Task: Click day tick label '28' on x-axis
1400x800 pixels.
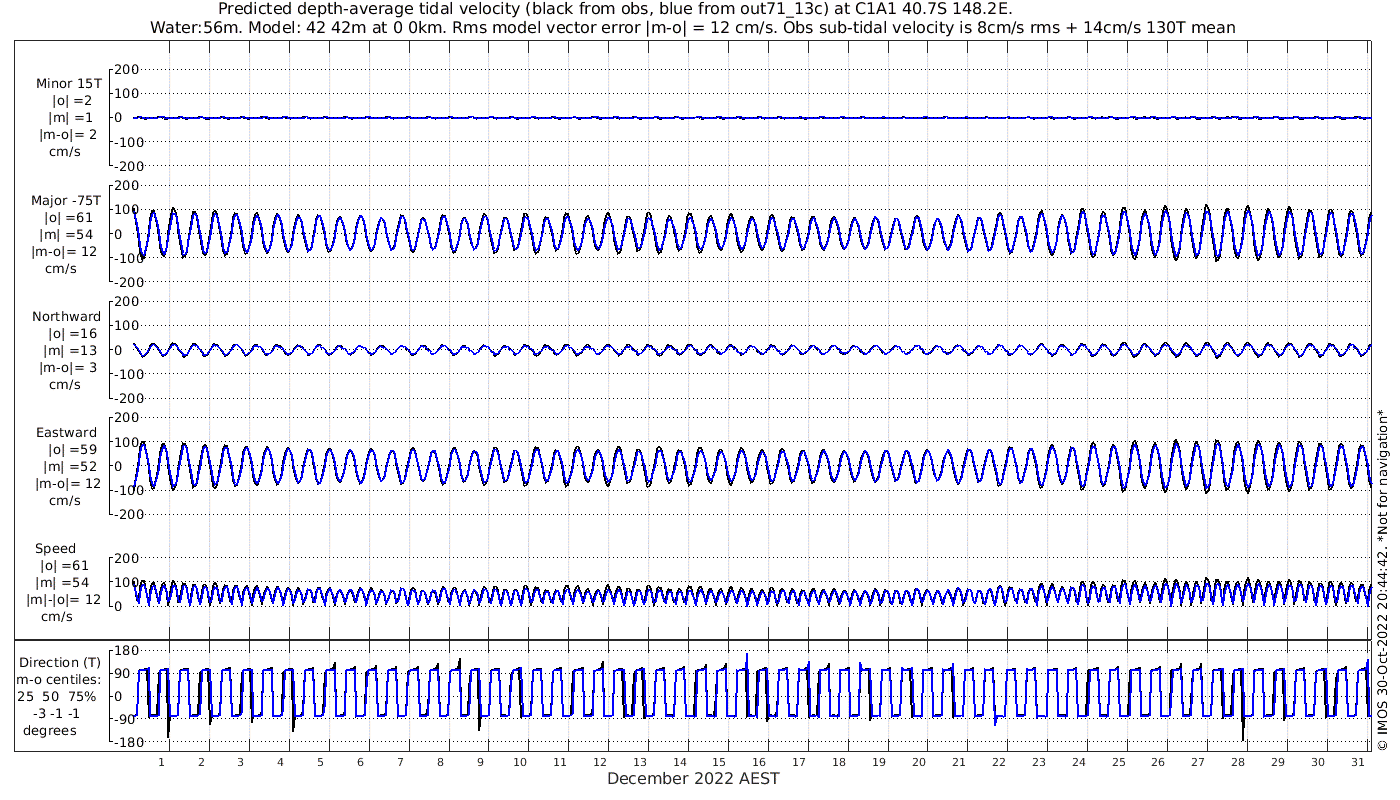Action: click(x=1238, y=762)
